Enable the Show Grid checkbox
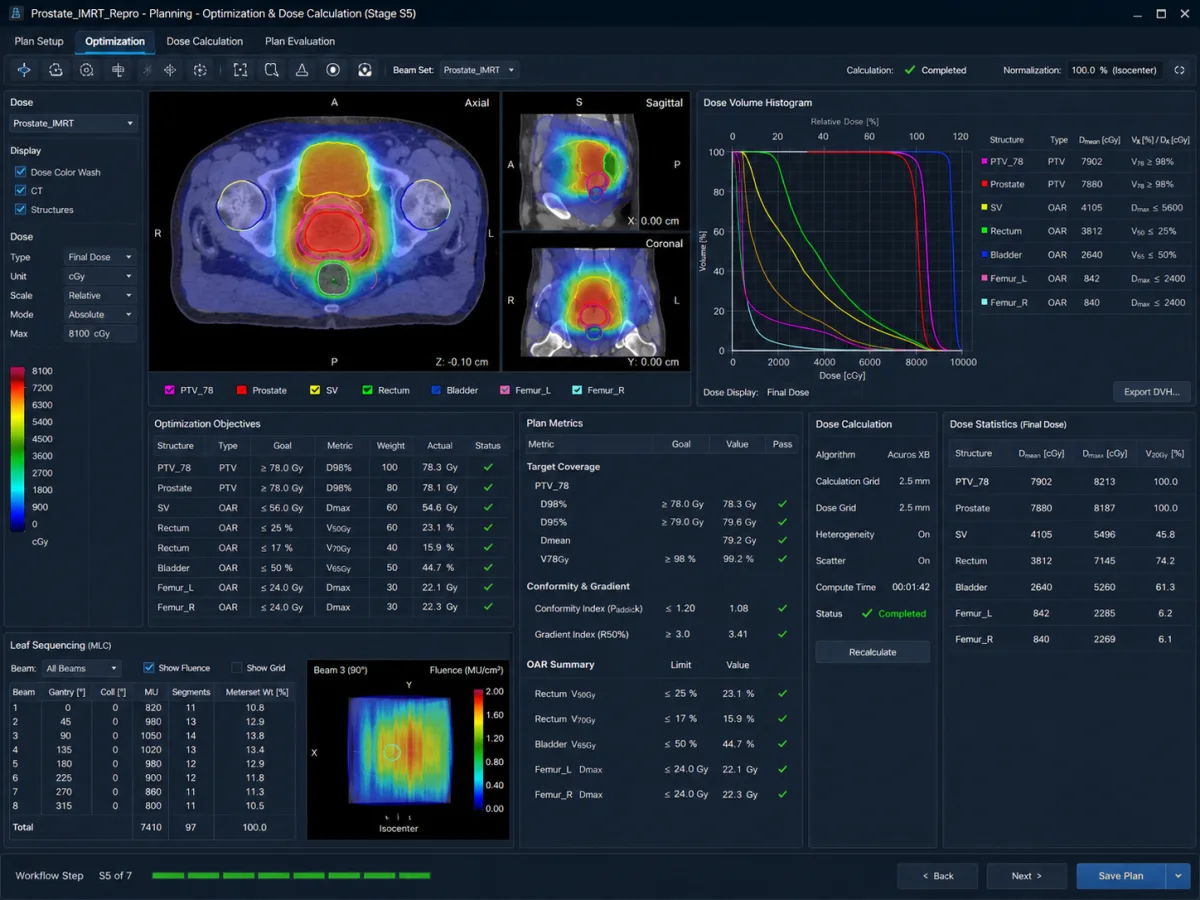Image resolution: width=1200 pixels, height=900 pixels. (x=237, y=668)
